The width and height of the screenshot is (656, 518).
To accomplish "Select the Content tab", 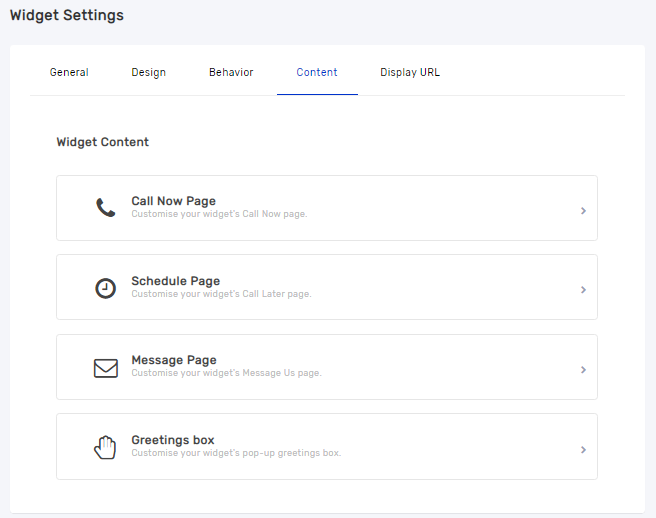I will pos(317,72).
